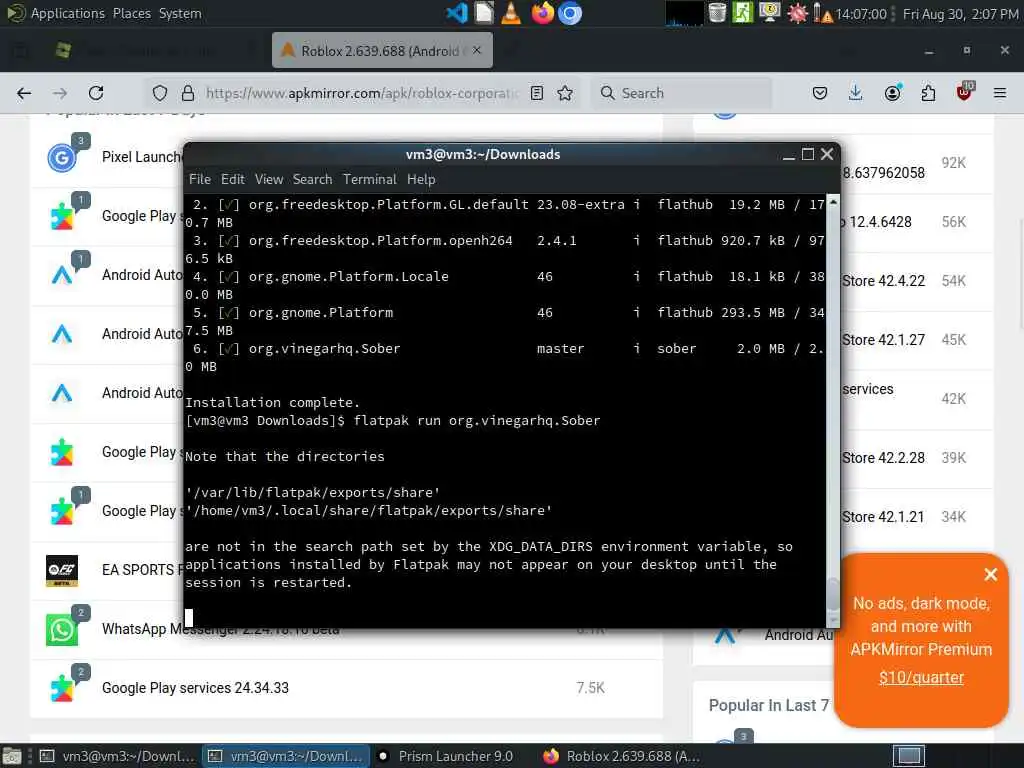The height and width of the screenshot is (768, 1024).
Task: Click the uBlock Origin extension icon
Action: 965,92
